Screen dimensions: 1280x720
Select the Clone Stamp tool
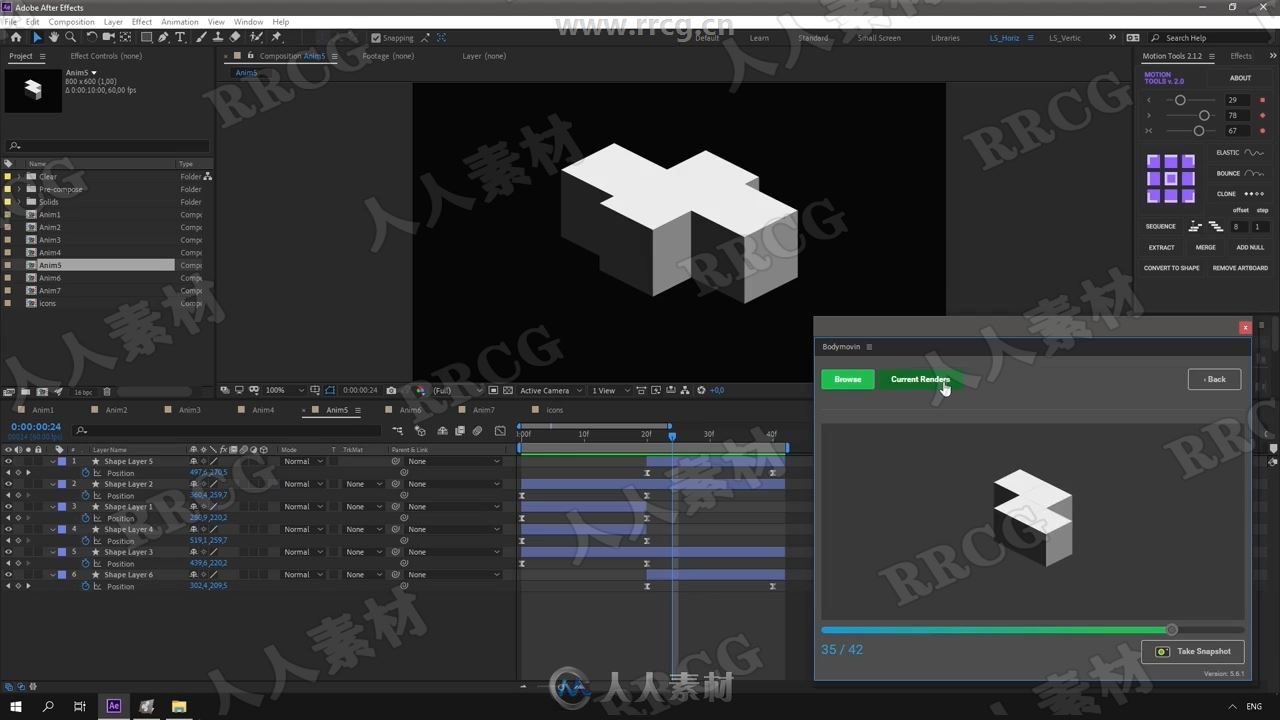tap(217, 37)
